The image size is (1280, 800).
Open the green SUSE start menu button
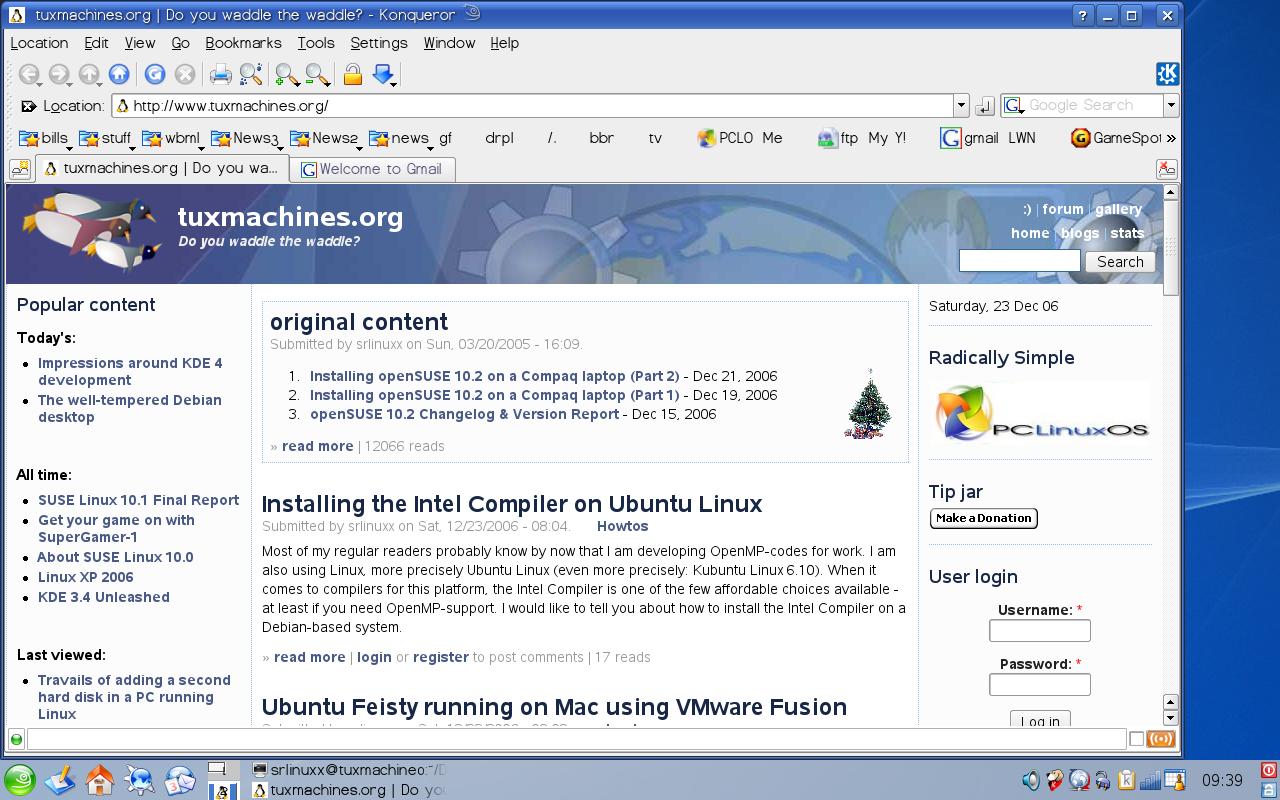(x=19, y=780)
